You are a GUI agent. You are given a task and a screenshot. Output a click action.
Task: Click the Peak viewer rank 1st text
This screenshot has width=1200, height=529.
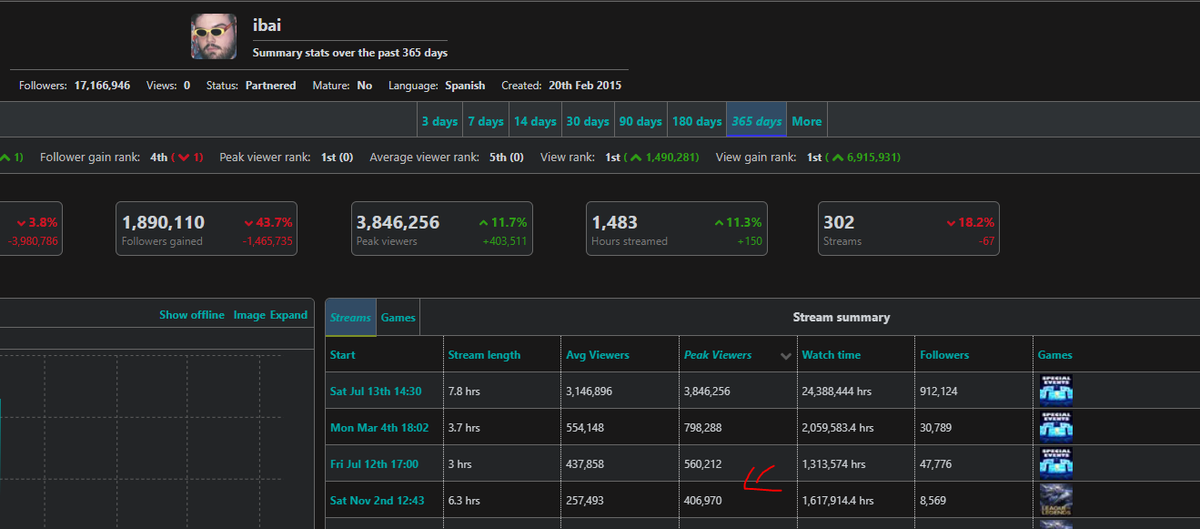[286, 157]
